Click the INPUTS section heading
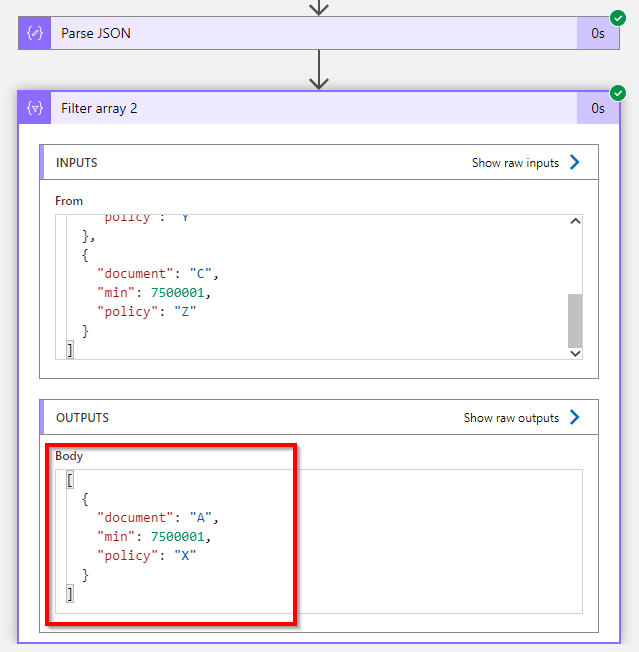 [76, 163]
